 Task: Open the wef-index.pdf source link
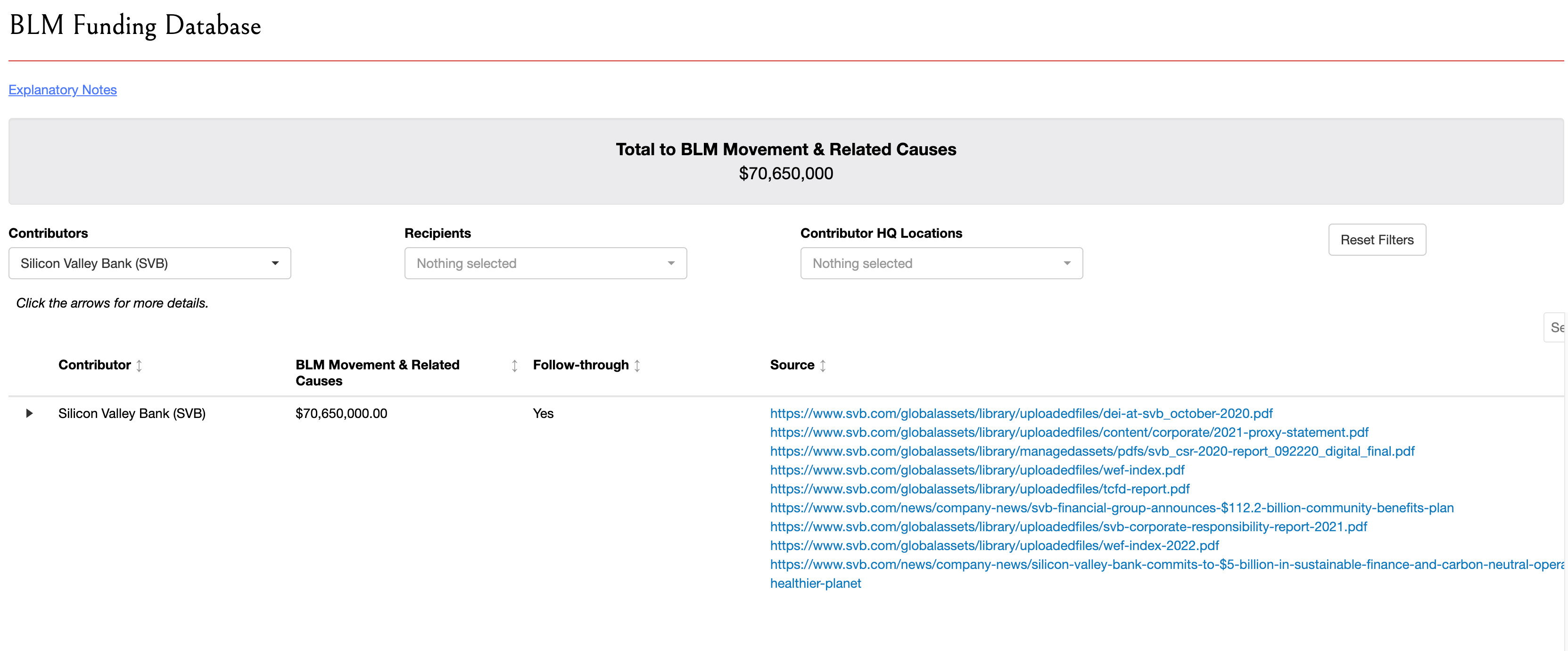(x=977, y=470)
